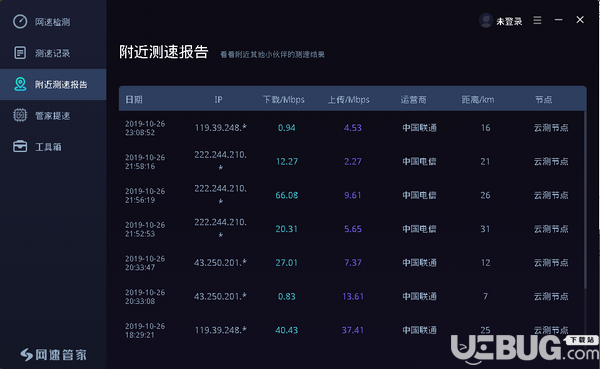This screenshot has width=600, height=369.
Task: Click download value 20.31
Action: click(x=287, y=229)
